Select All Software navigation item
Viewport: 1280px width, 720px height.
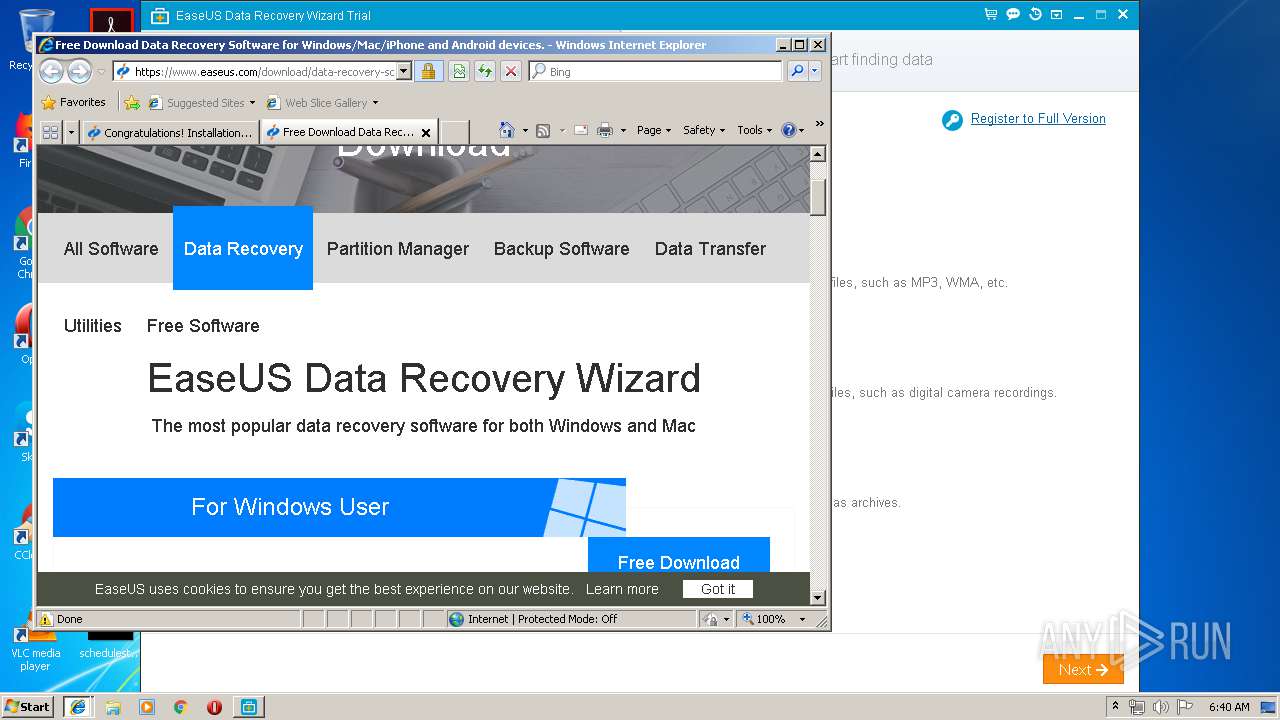(111, 249)
